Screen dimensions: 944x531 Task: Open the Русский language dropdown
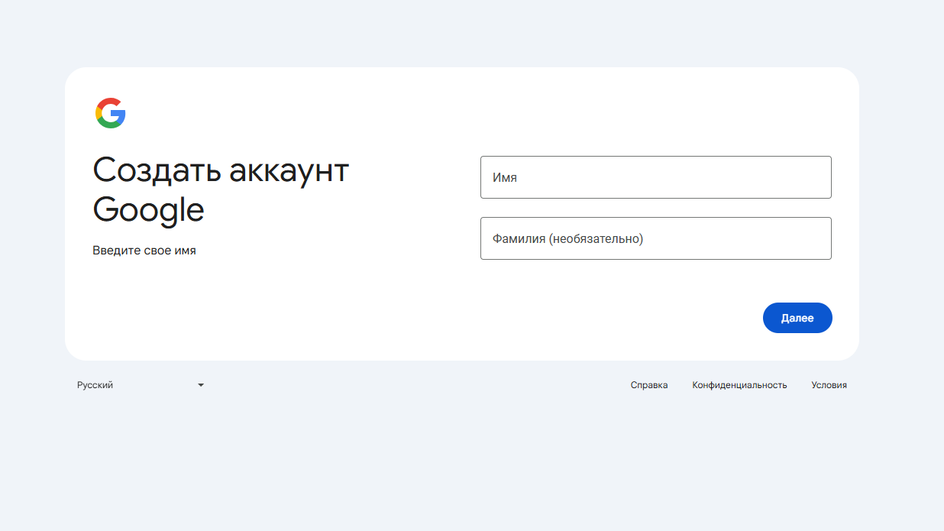tap(140, 385)
